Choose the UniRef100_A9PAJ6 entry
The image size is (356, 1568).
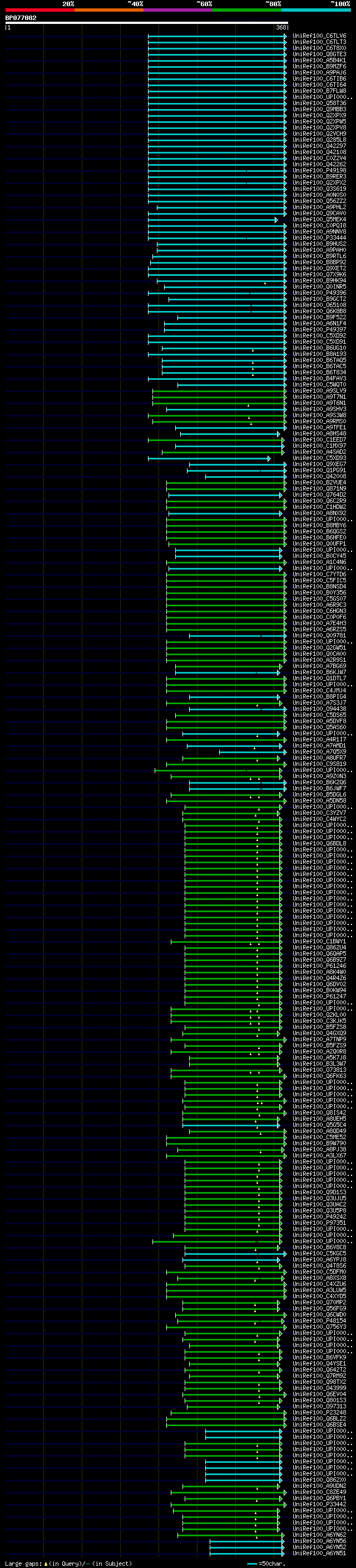click(x=319, y=72)
